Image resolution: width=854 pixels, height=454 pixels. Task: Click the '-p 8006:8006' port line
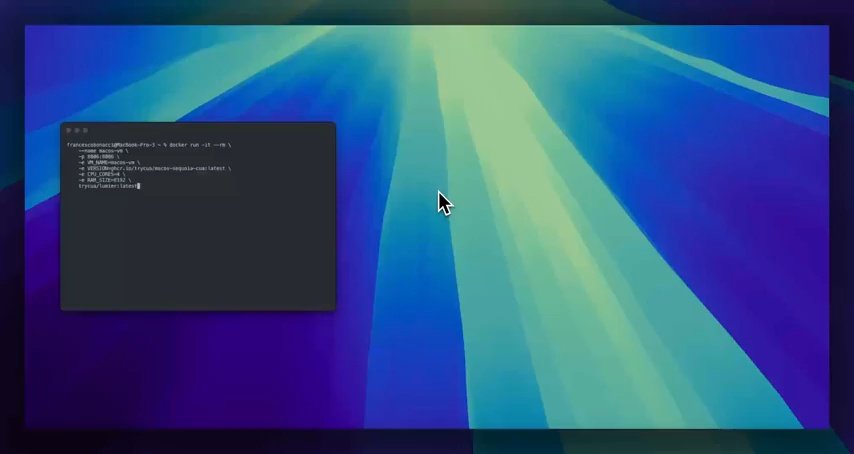[99, 157]
